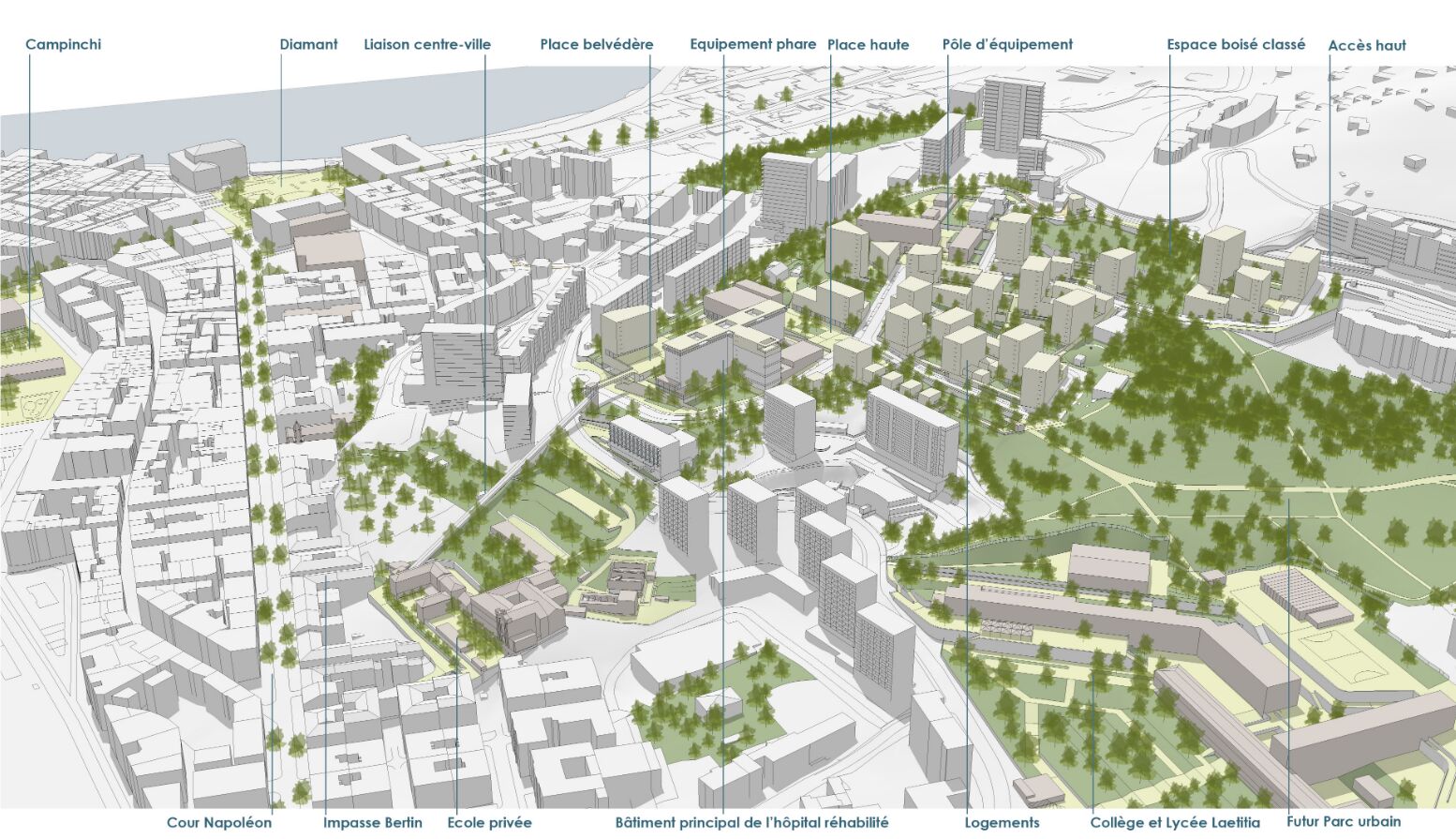Select the Place belvédère label

coord(596,44)
